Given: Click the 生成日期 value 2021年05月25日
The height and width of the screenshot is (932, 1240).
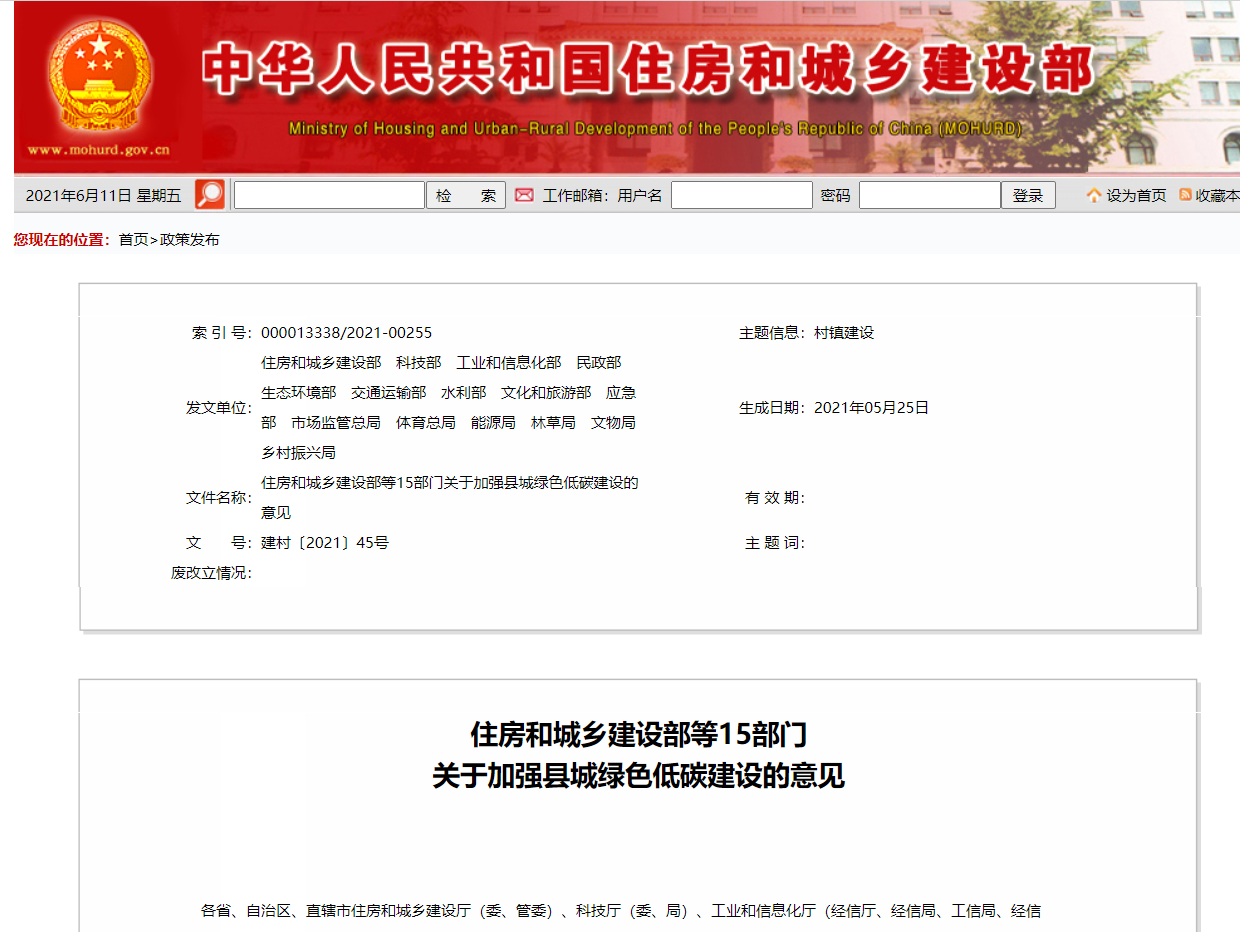Looking at the screenshot, I should [x=871, y=408].
